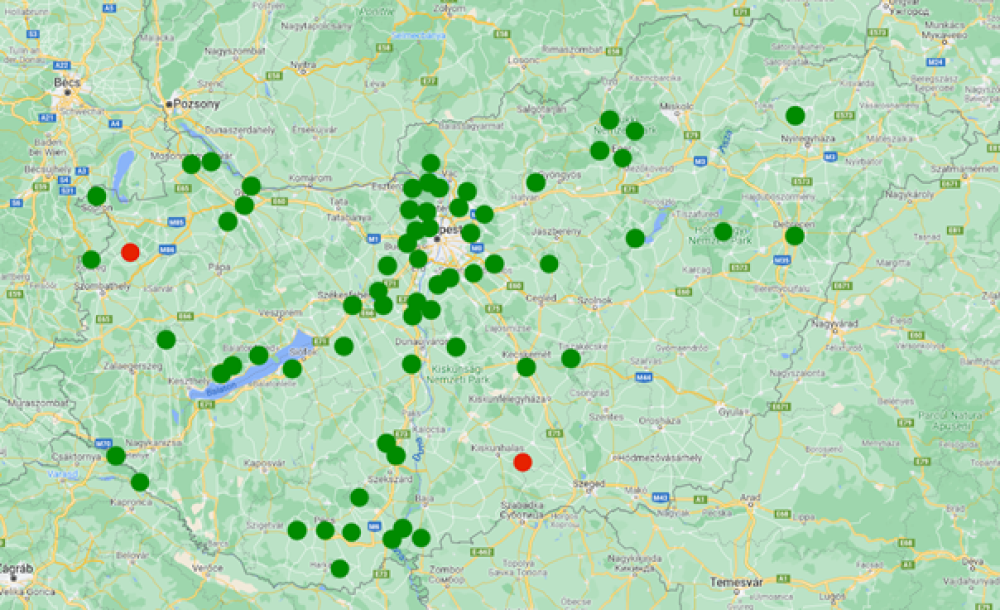Select the Orosháza town label
The width and height of the screenshot is (1000, 610).
click(x=659, y=420)
